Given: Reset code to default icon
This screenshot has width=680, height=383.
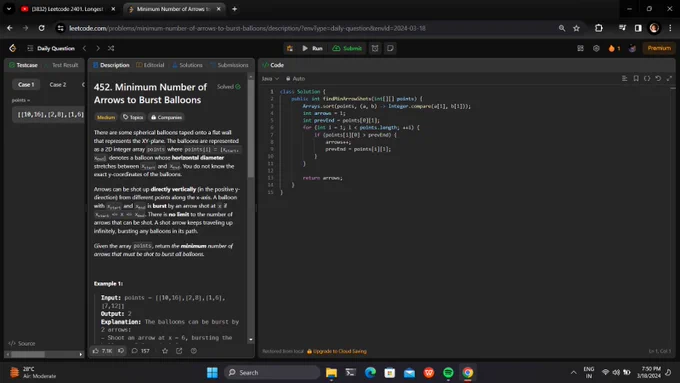Looking at the screenshot, I should tap(658, 79).
